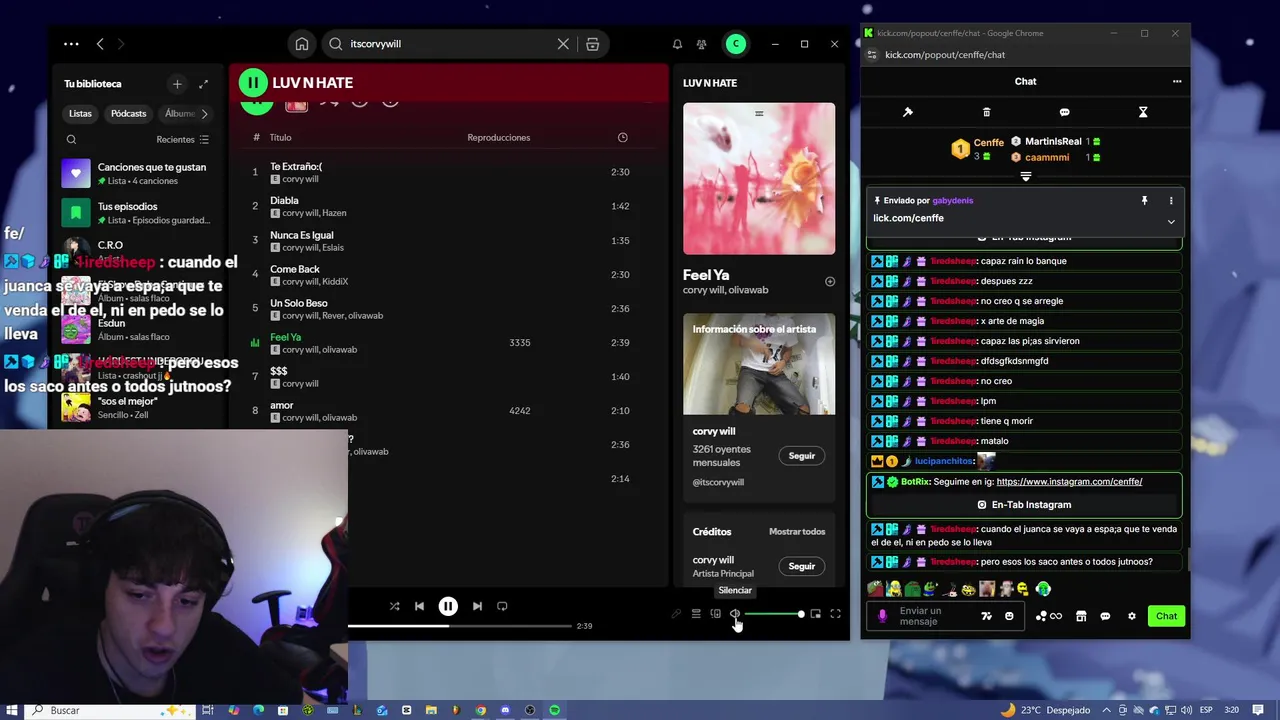Open pinned message three-dot options

[x=1171, y=201]
